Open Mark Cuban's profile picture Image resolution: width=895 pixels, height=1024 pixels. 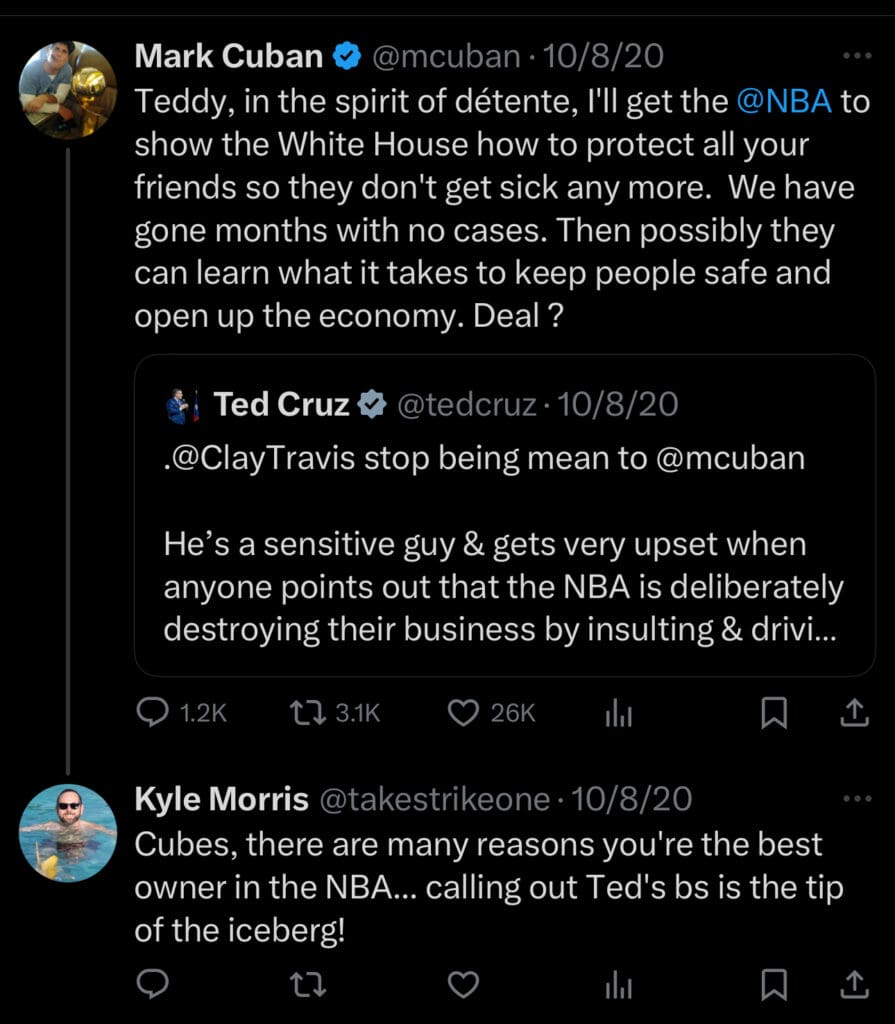(68, 90)
